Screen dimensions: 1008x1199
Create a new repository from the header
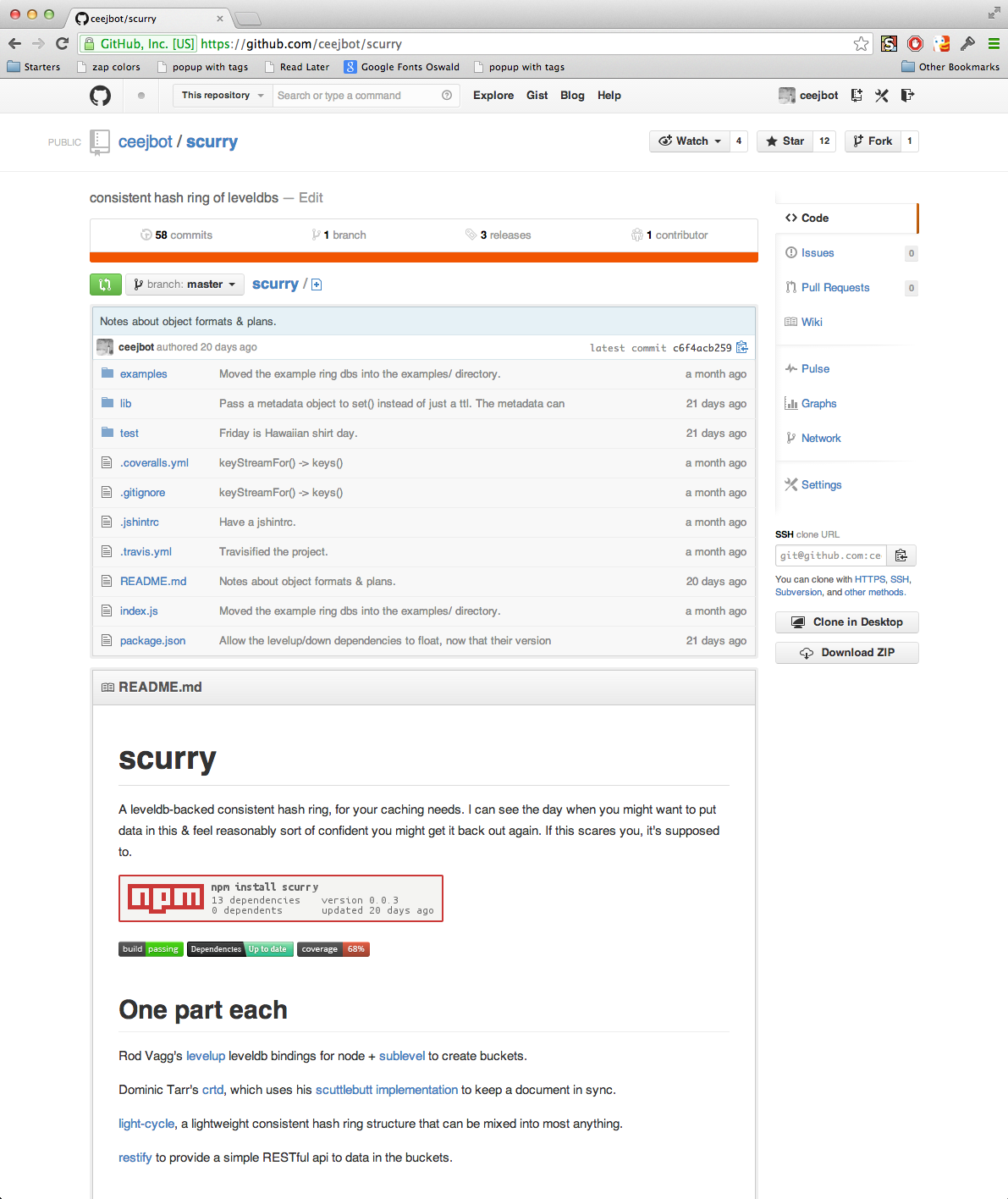click(856, 95)
